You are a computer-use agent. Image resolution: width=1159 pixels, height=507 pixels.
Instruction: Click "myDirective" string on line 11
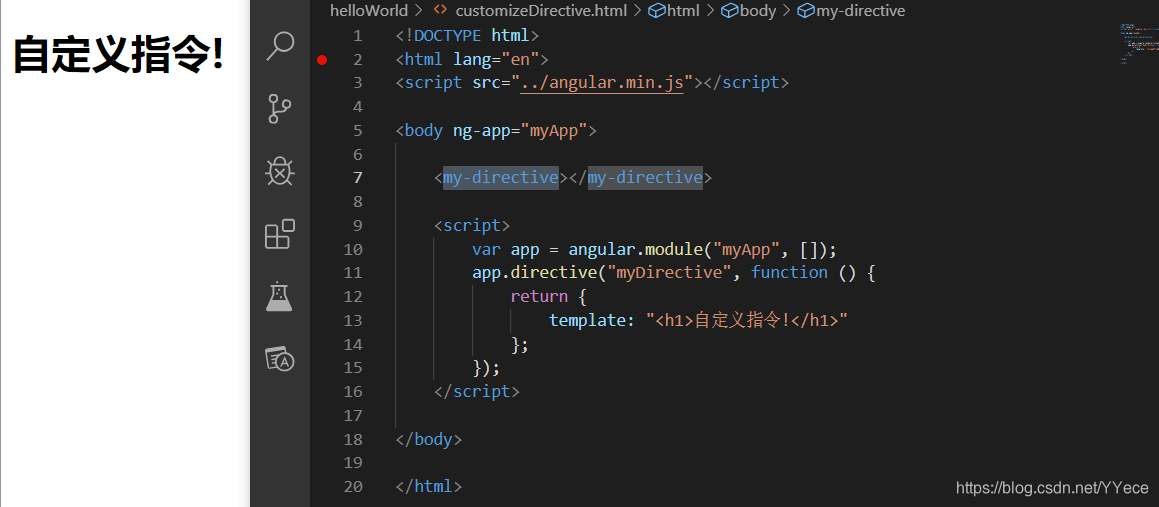pyautogui.click(x=669, y=273)
